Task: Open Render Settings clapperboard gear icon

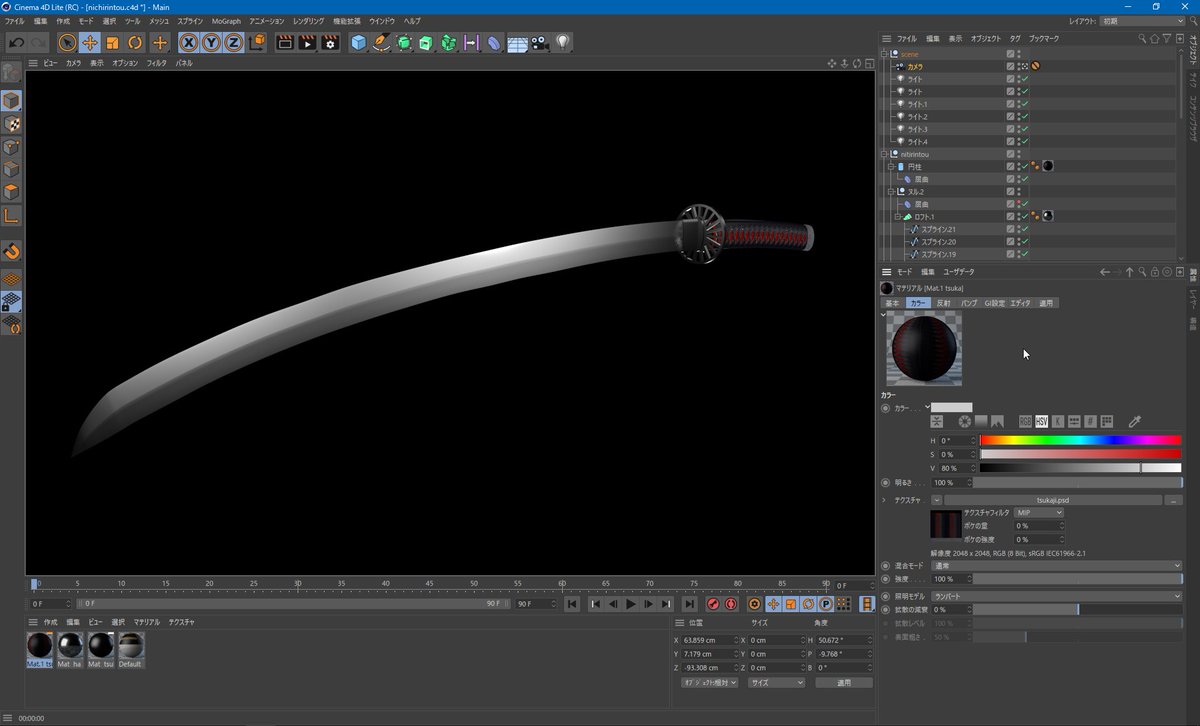Action: click(x=330, y=43)
